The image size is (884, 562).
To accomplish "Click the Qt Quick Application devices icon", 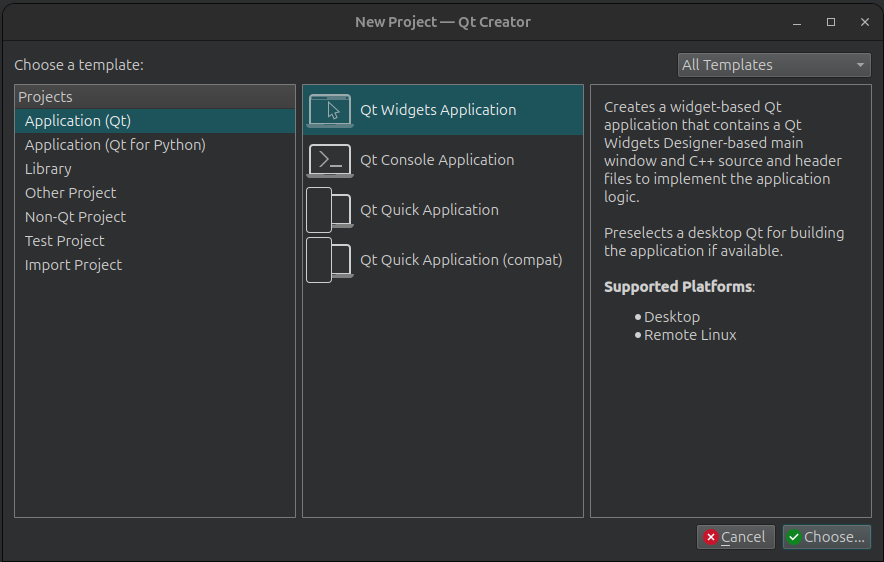I will pos(330,210).
